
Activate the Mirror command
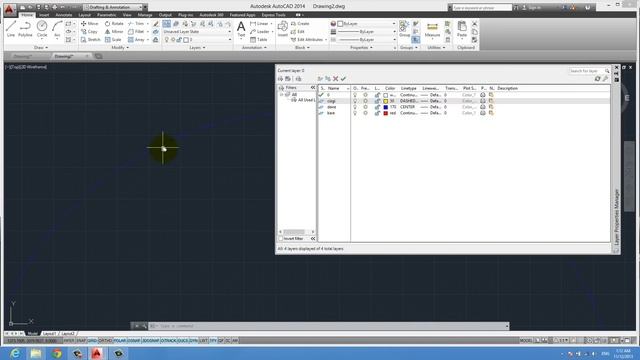point(114,31)
